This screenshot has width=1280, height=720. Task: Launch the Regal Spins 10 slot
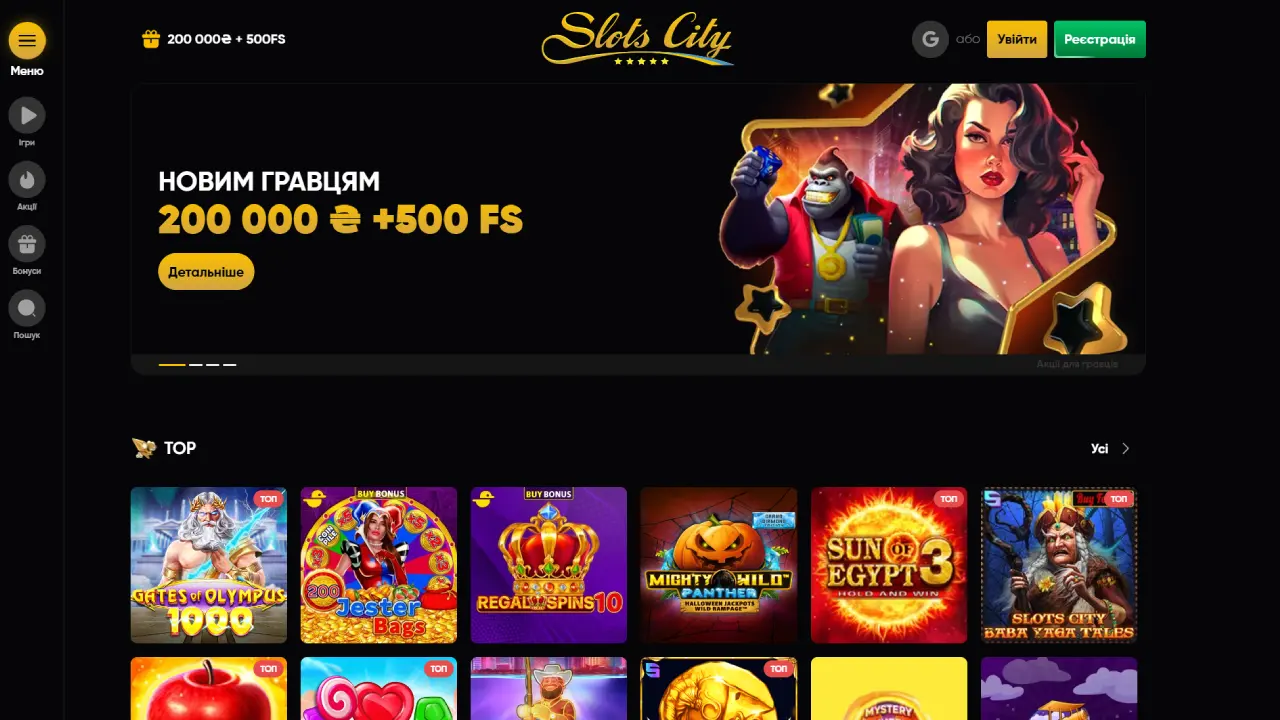coord(549,565)
